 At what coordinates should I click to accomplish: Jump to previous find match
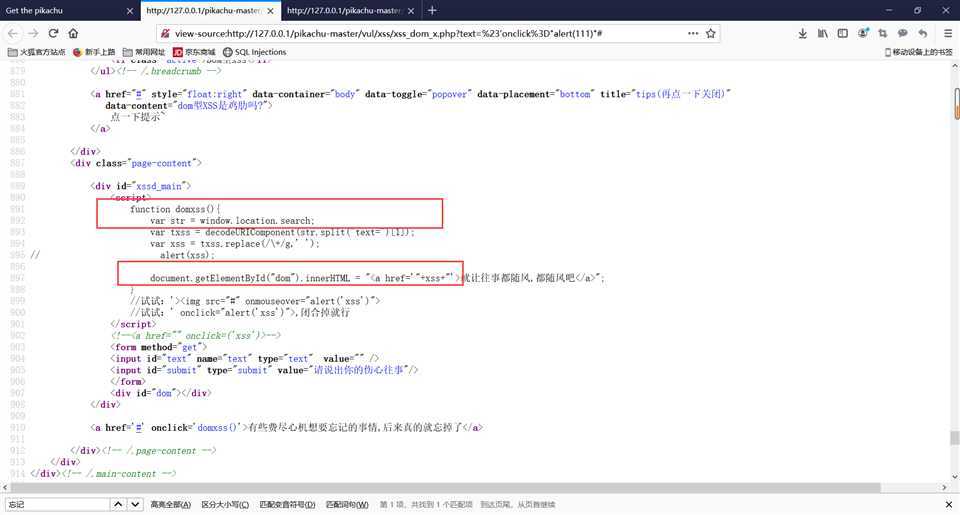click(x=118, y=504)
